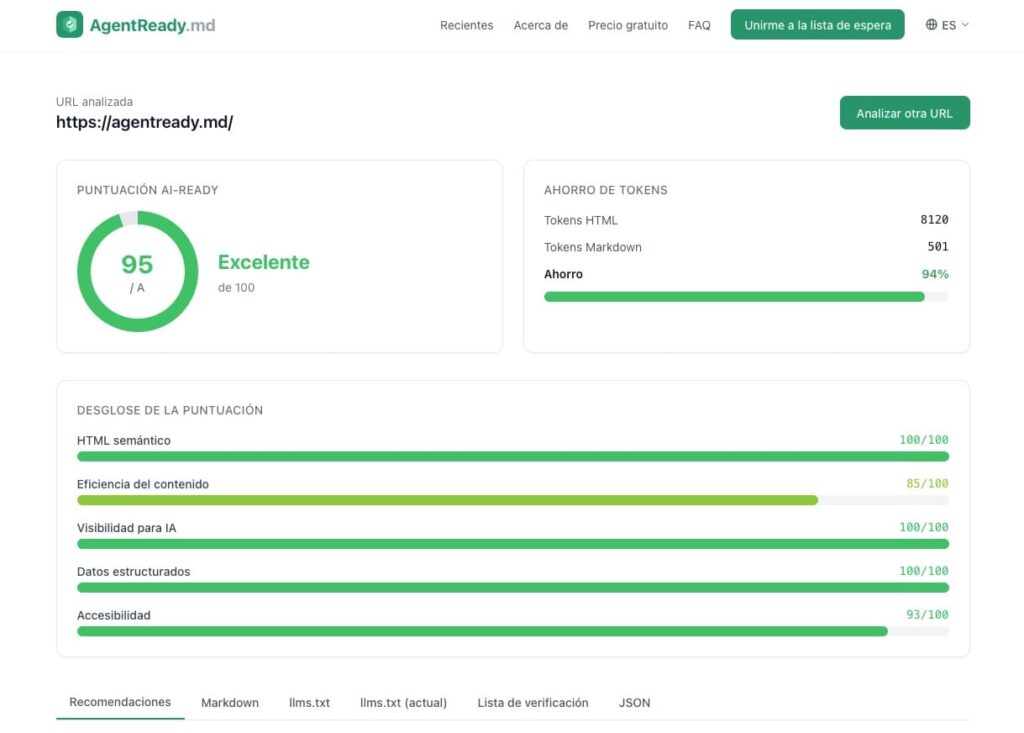Switch to the Markdown tab
1024x733 pixels.
[x=230, y=703]
